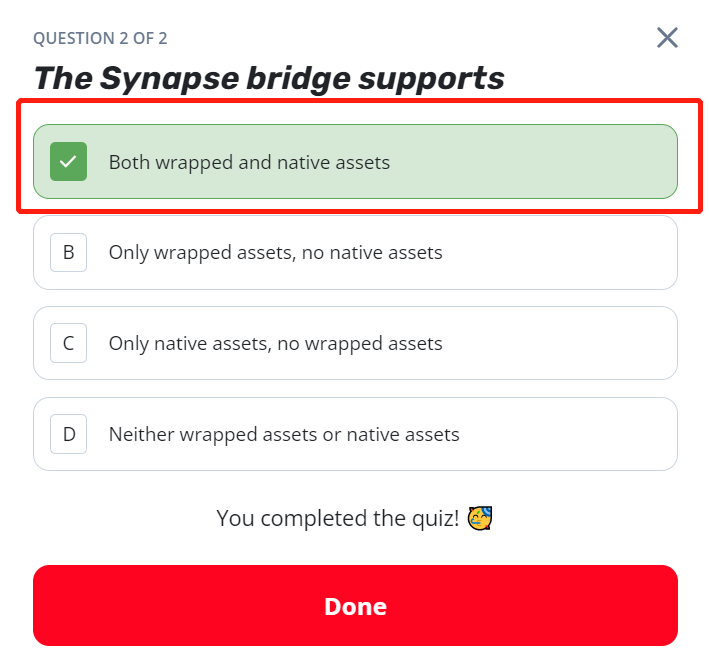This screenshot has width=709, height=672.
Task: Close the quiz dialog with the X icon
Action: click(x=667, y=38)
